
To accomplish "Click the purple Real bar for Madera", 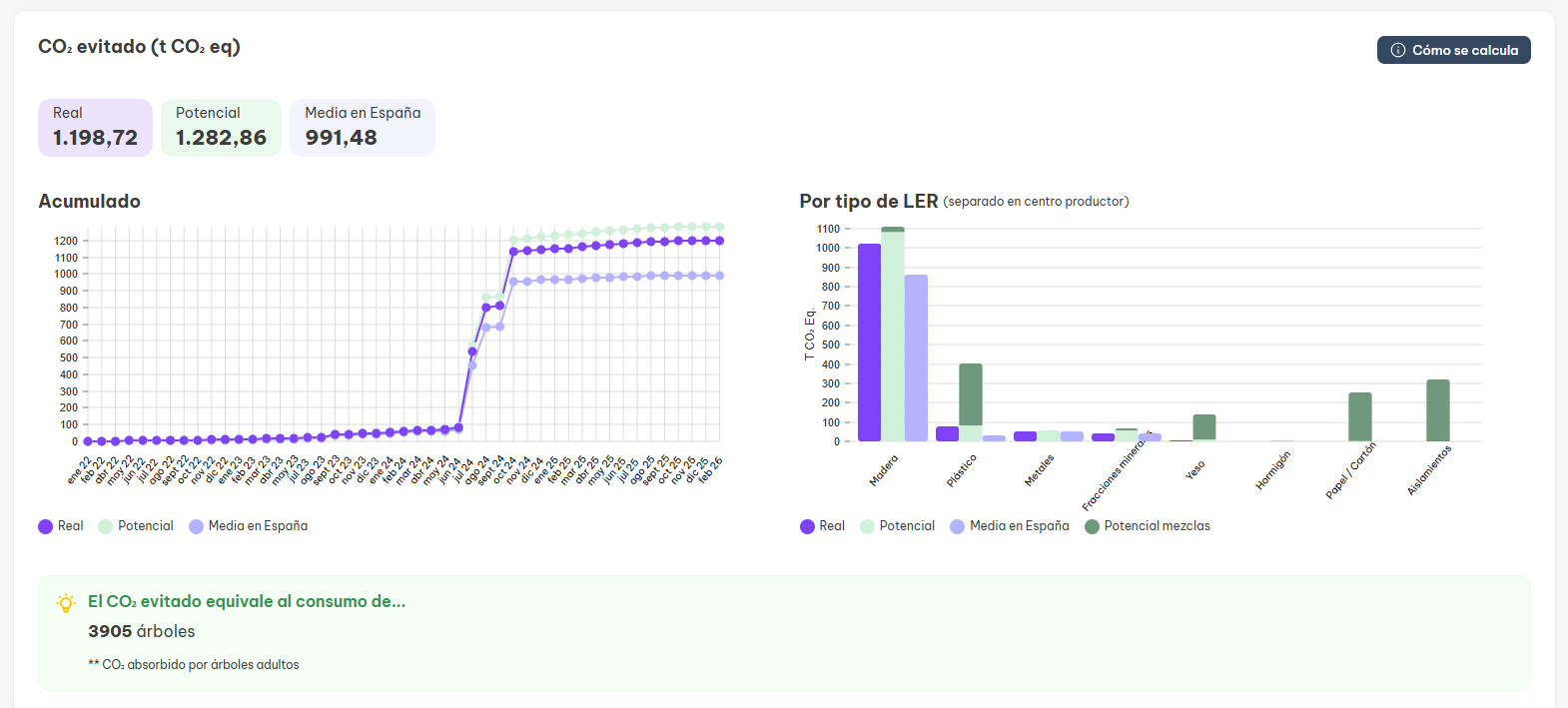I will click(869, 343).
